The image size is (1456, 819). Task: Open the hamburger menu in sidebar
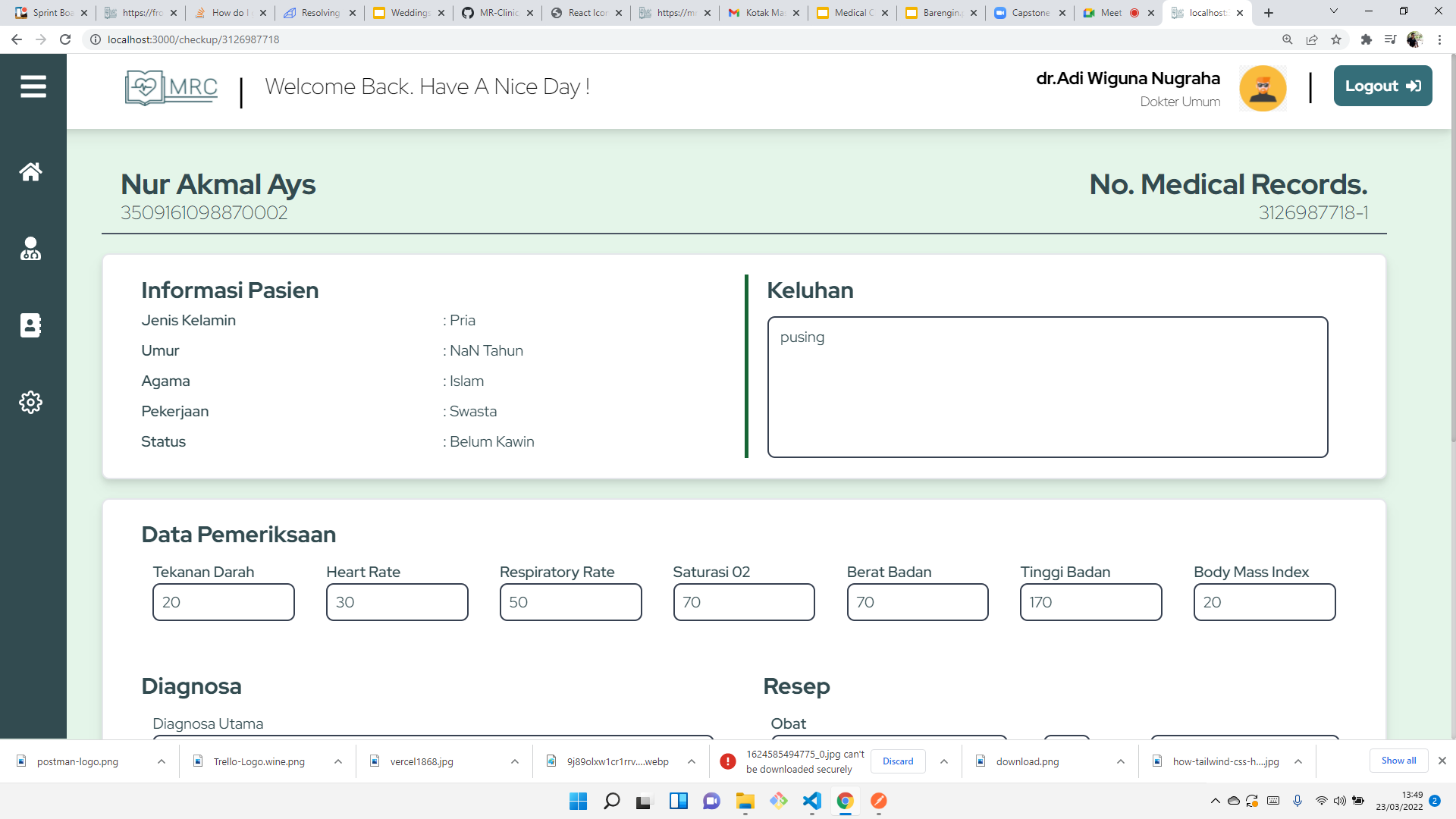click(x=33, y=86)
